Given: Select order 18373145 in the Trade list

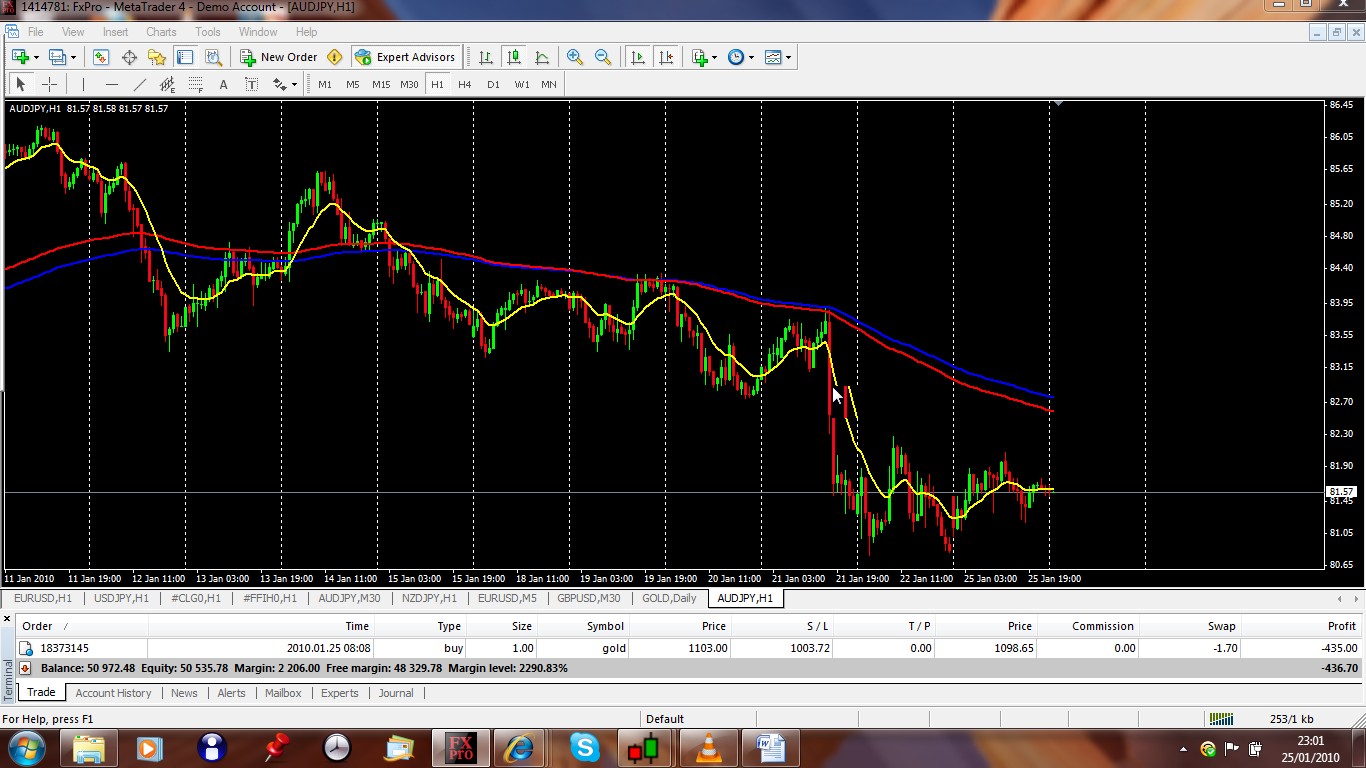Looking at the screenshot, I should (x=689, y=648).
